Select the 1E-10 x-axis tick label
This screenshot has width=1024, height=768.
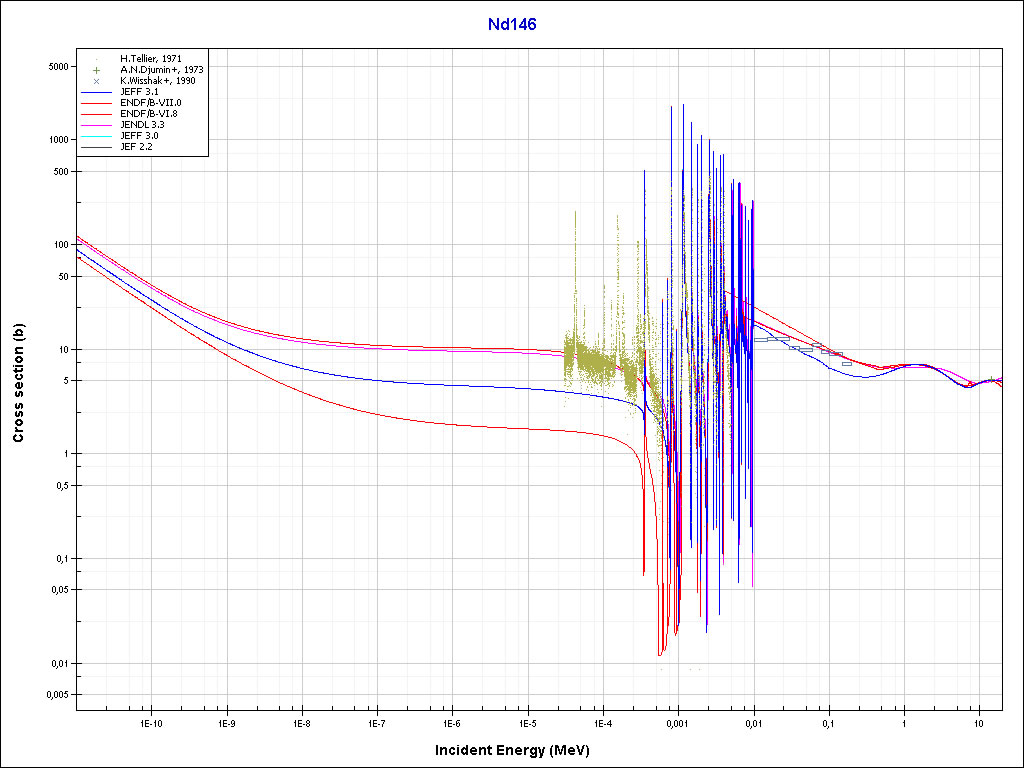[x=151, y=722]
